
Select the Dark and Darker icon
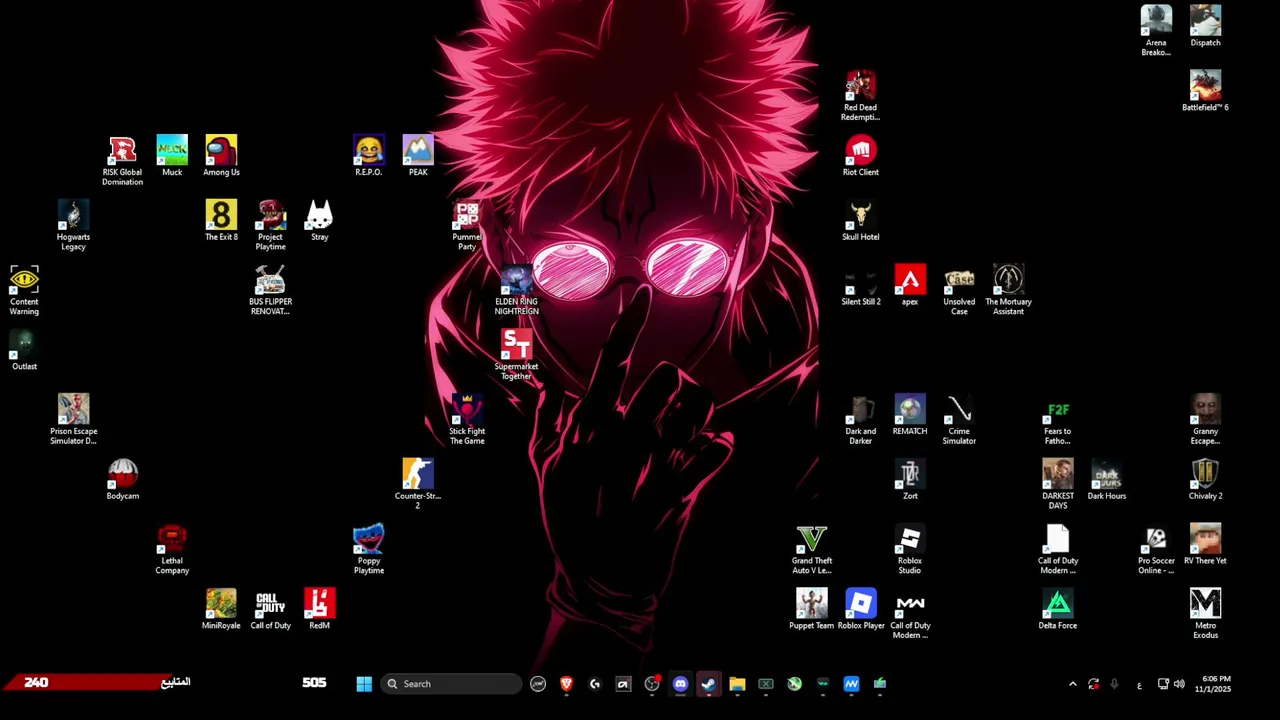[860, 420]
